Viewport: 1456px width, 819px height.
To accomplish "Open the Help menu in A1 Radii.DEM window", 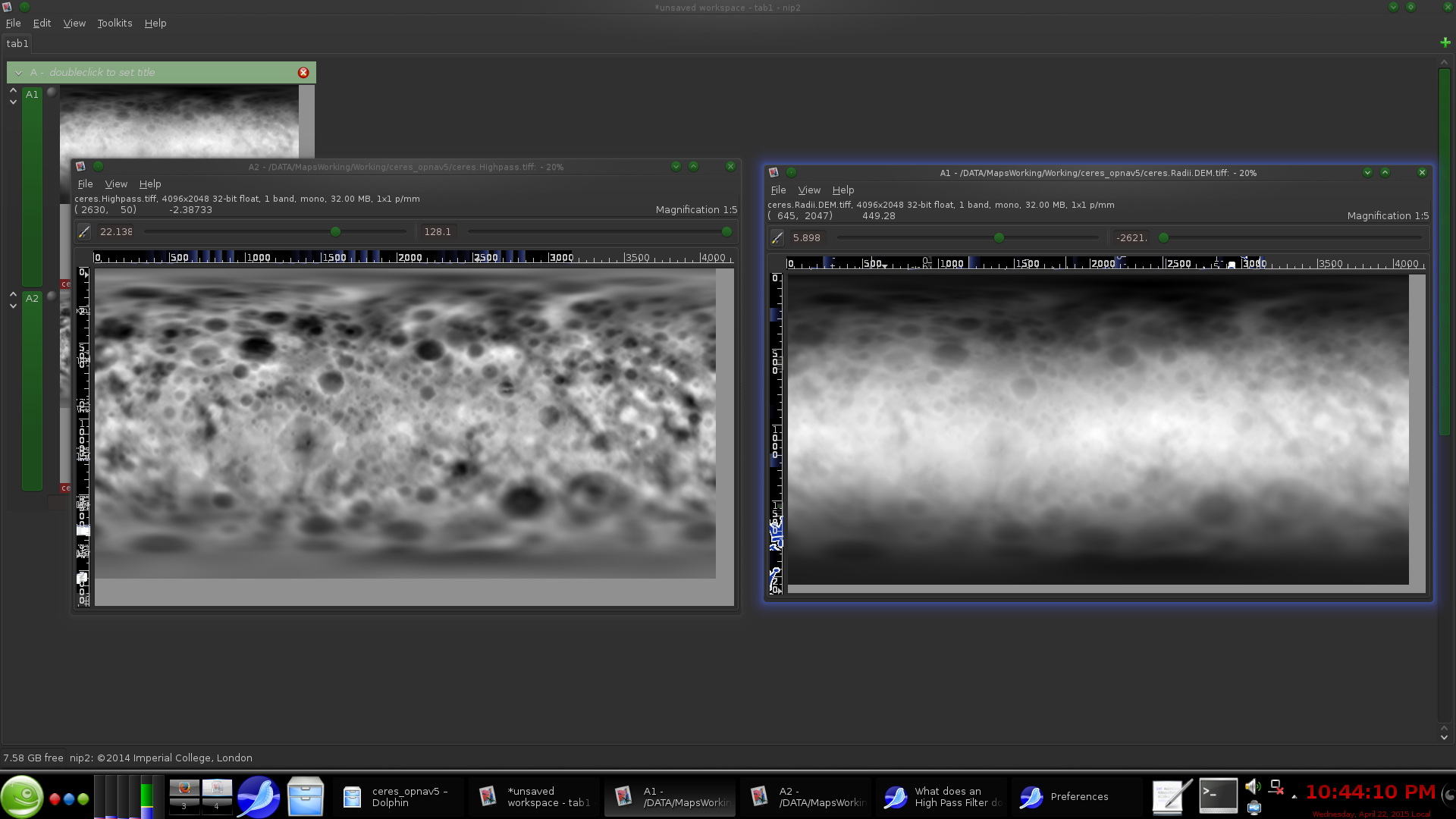I will (843, 190).
